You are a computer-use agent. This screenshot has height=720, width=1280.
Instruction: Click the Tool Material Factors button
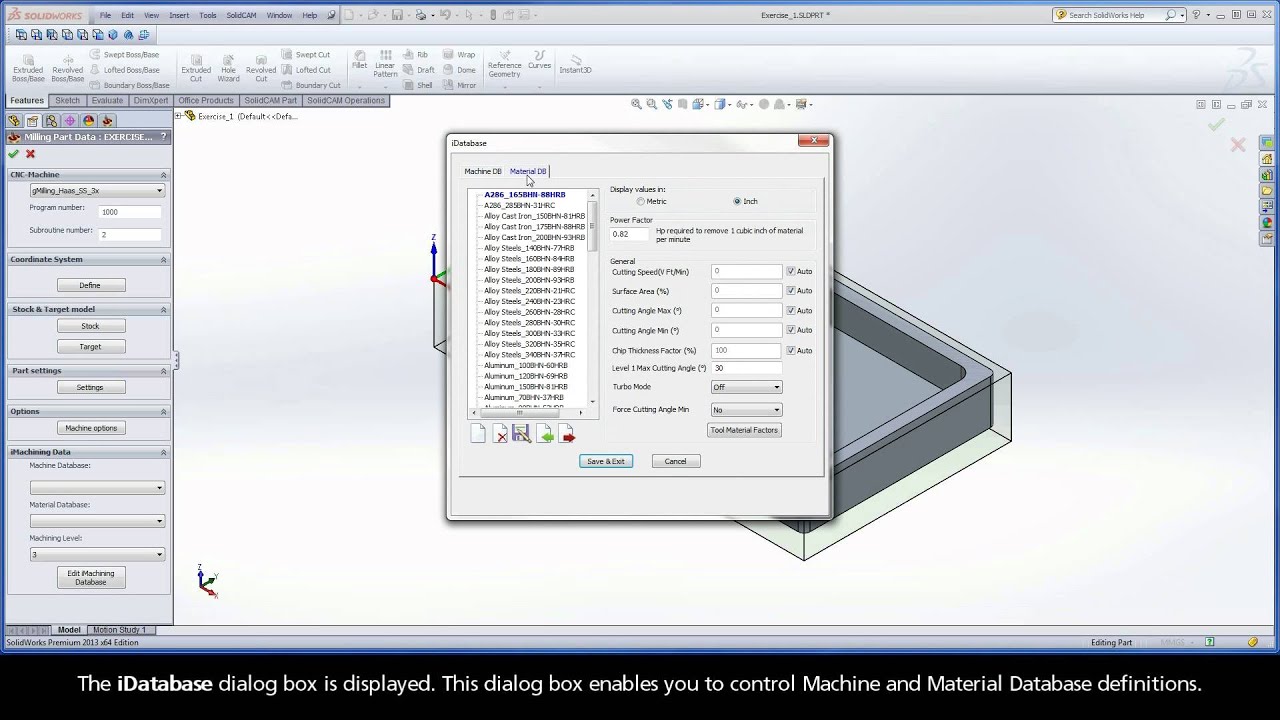coord(744,430)
